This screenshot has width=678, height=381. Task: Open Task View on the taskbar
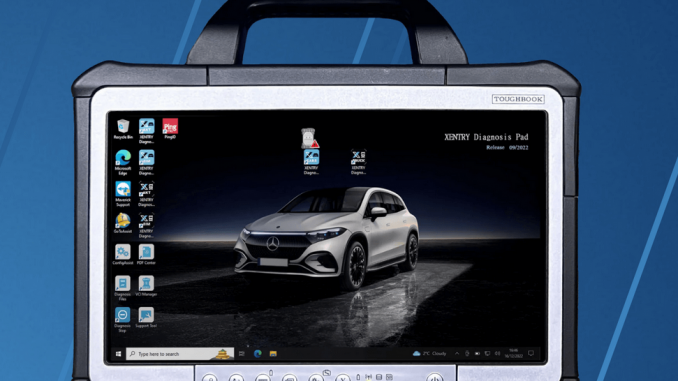[x=241, y=354]
